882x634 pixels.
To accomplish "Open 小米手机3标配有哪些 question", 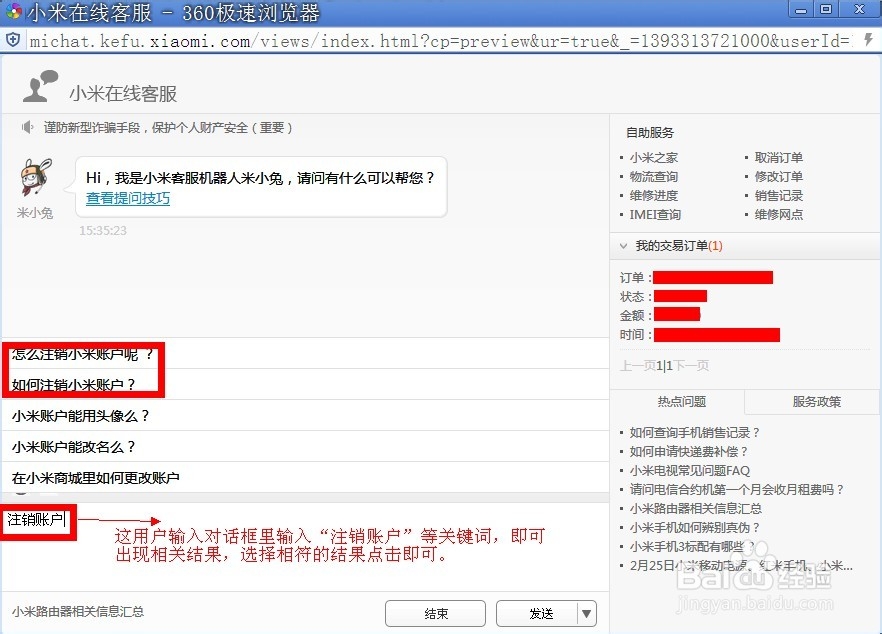I will 692,546.
